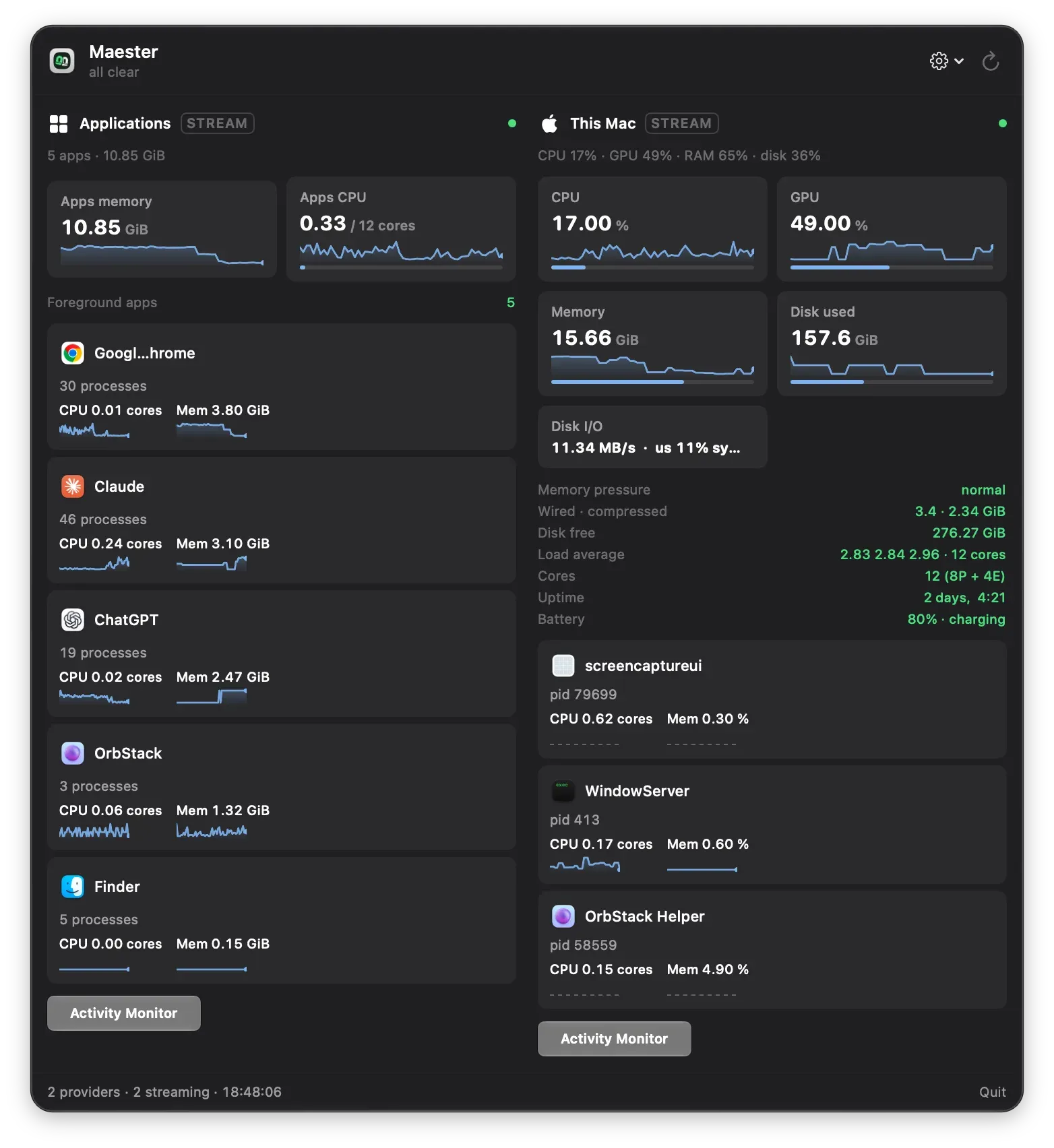This screenshot has height=1148, width=1054.
Task: Click the WindowServer process icon
Action: (x=563, y=791)
